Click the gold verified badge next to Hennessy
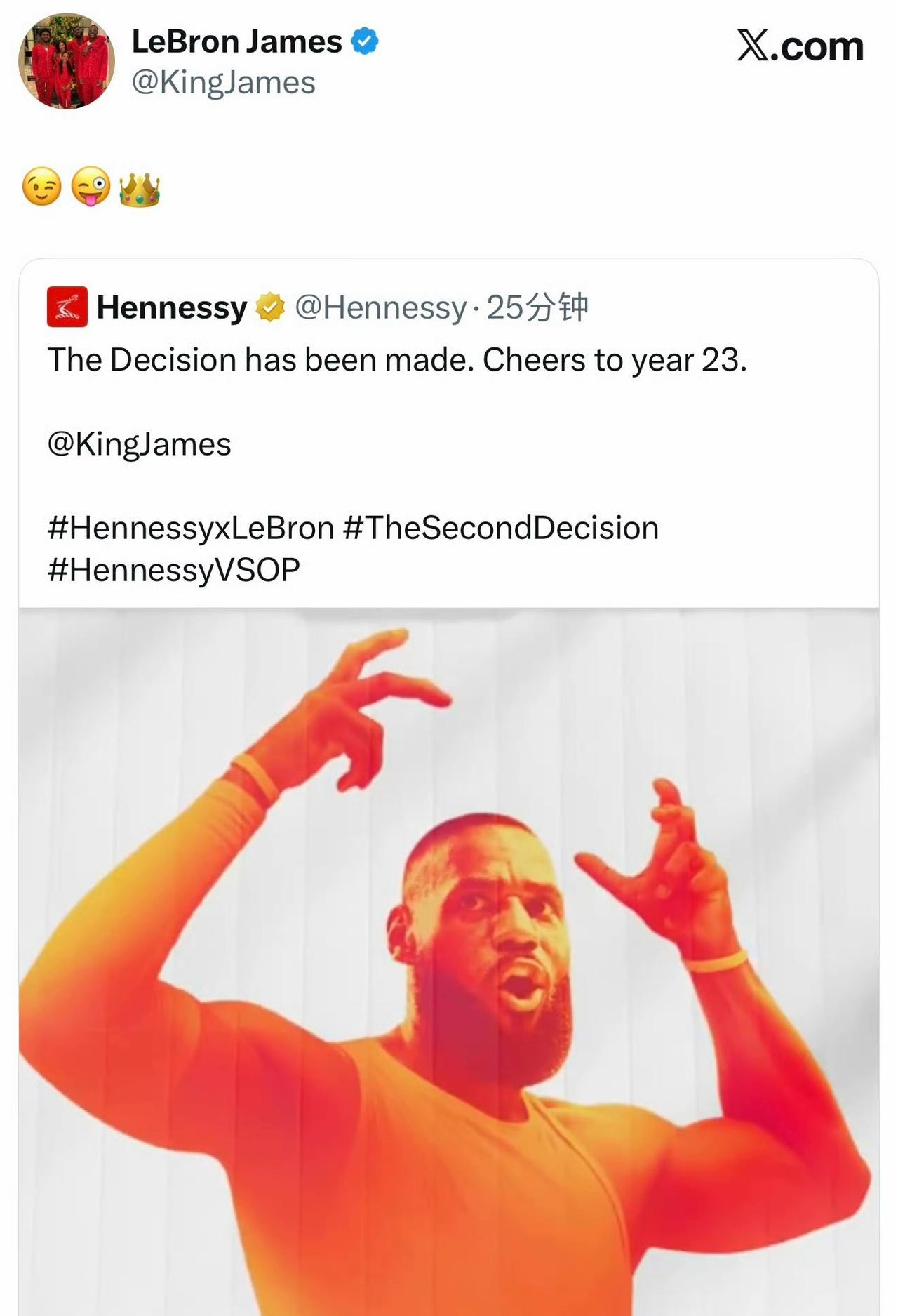The width and height of the screenshot is (898, 1316). point(270,307)
